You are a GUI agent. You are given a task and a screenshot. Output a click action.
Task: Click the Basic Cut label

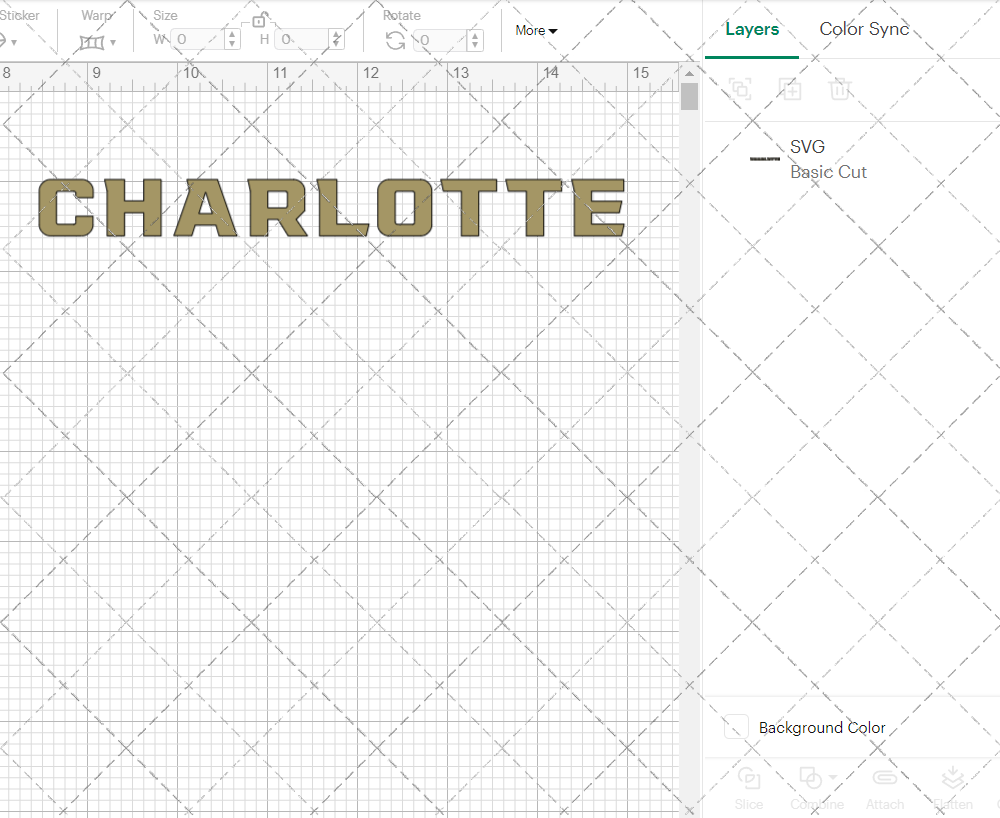828,172
